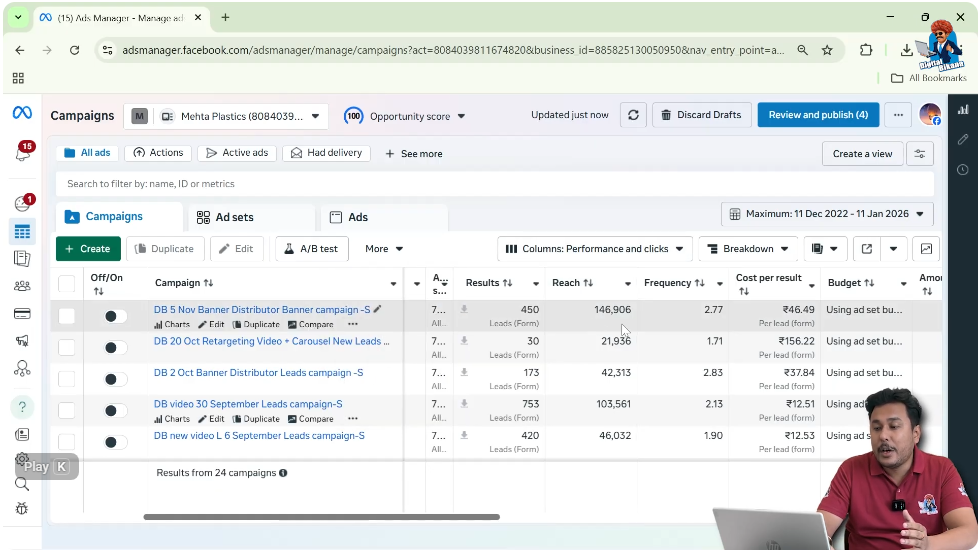
Task: Toggle on the DB 20 Oct Retargeting campaign
Action: [114, 347]
